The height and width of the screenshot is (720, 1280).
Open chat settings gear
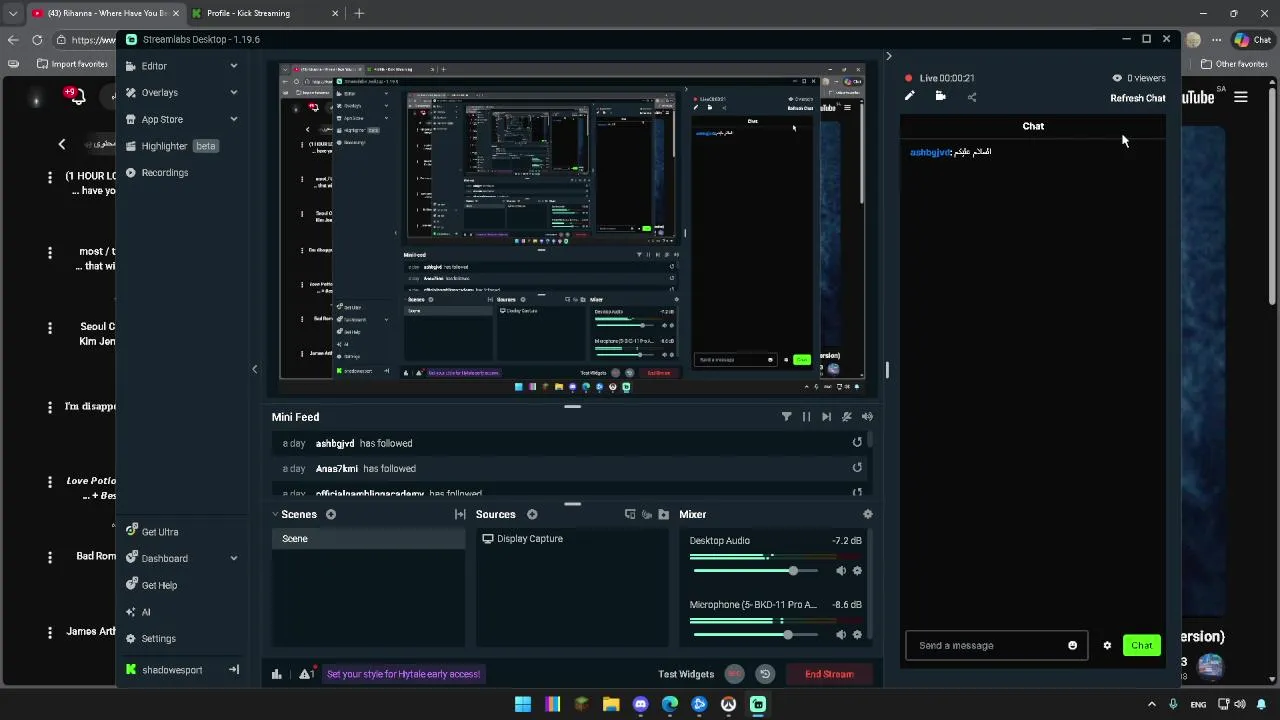pos(1107,645)
